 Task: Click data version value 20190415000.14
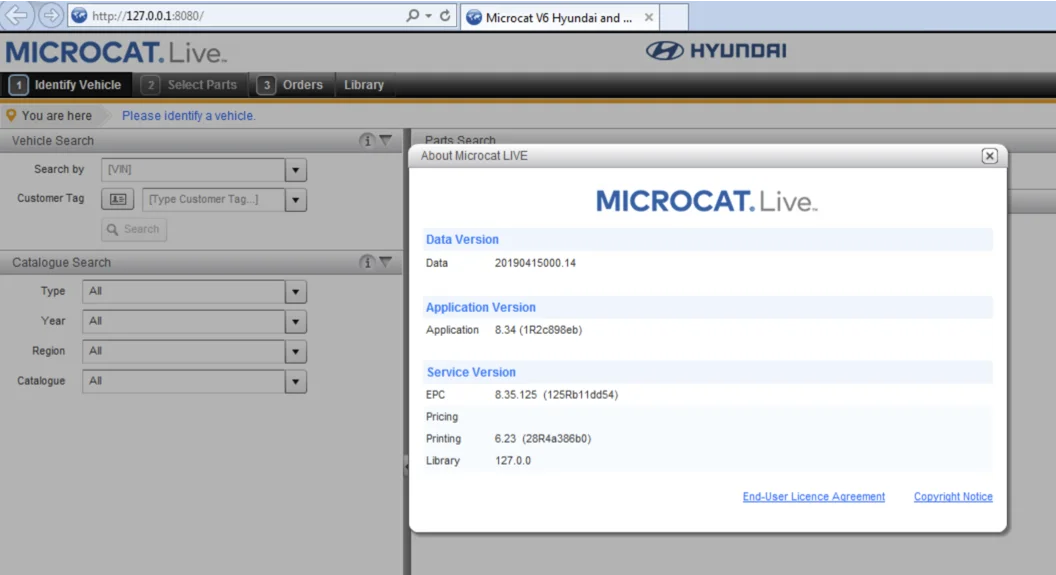(535, 263)
